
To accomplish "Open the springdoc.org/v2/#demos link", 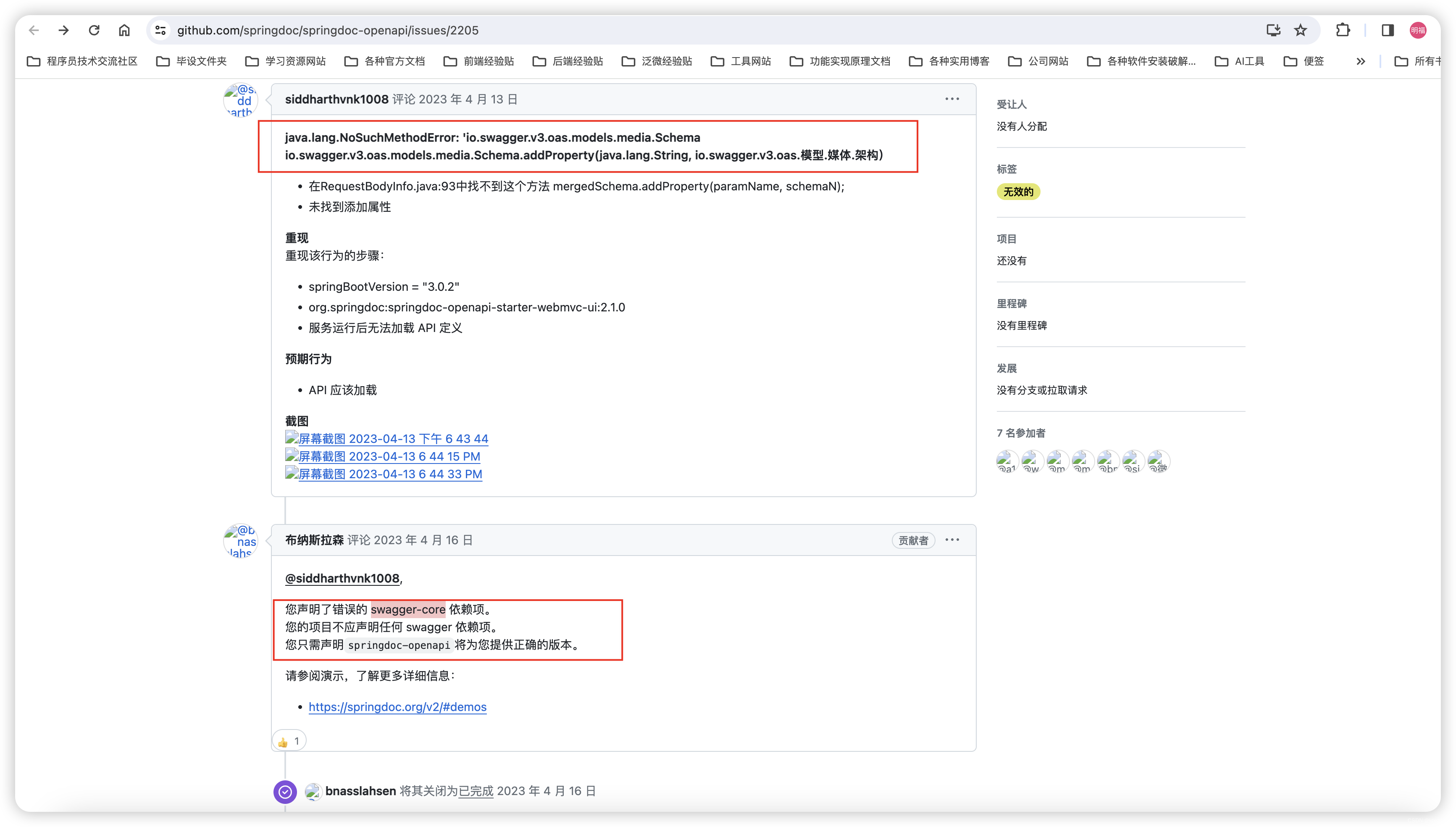I will [x=397, y=707].
